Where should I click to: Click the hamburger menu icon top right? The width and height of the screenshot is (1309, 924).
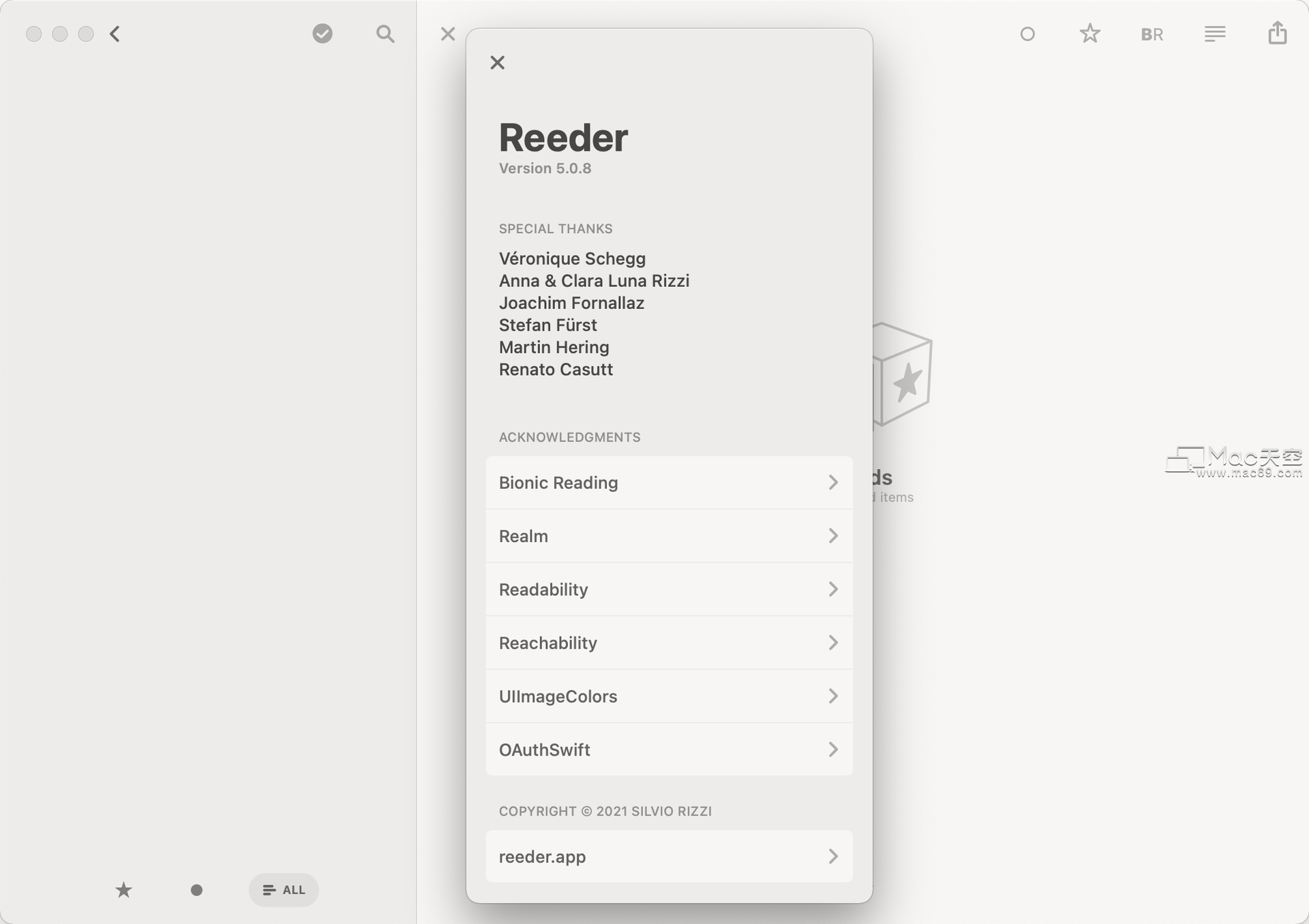coord(1215,34)
